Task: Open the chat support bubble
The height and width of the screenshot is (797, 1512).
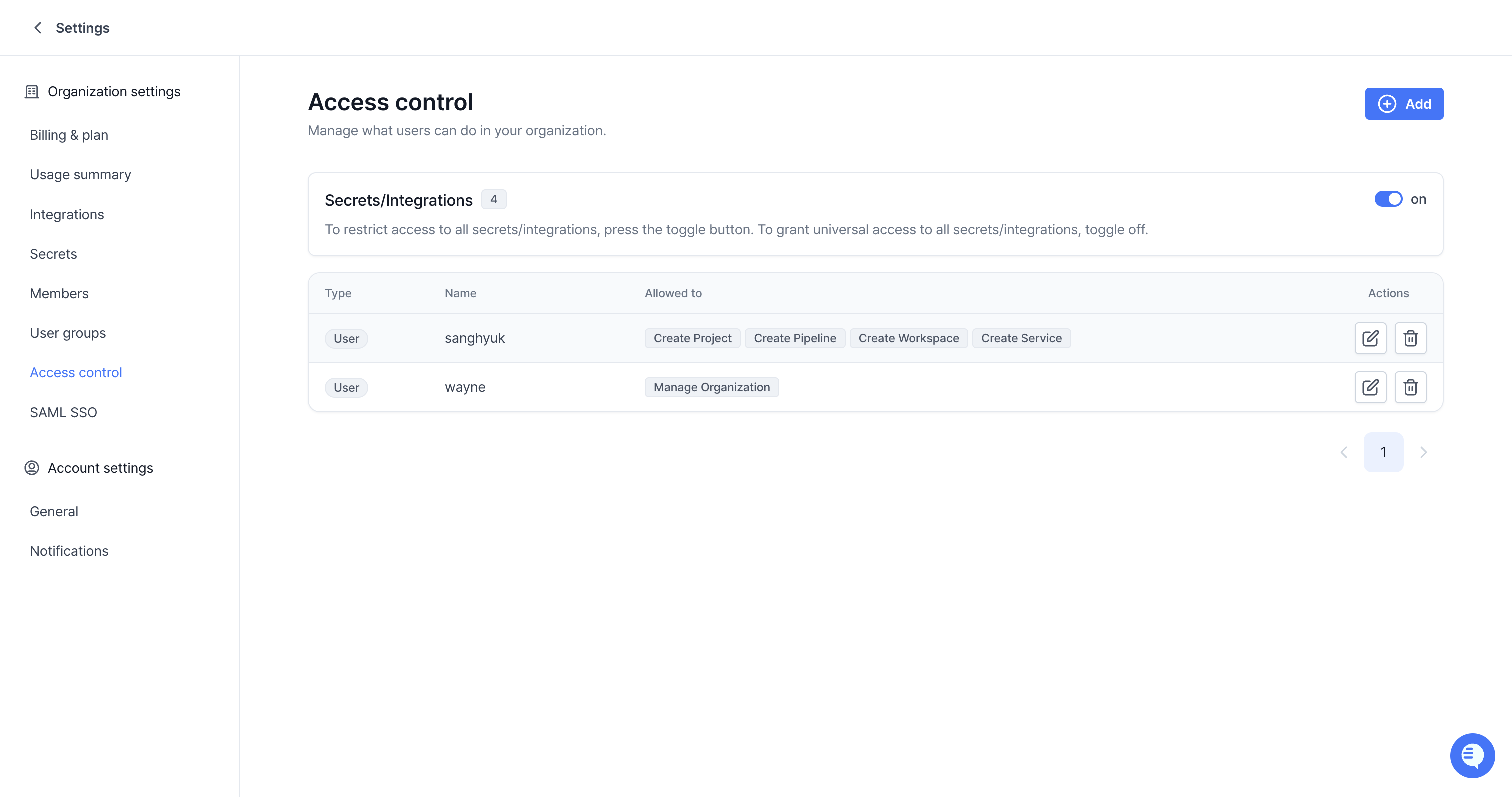Action: (1472, 755)
